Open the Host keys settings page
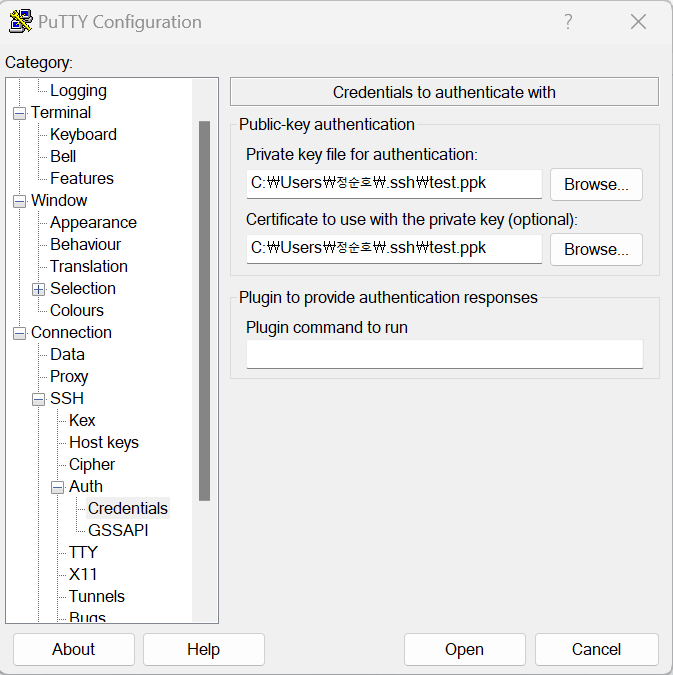 click(x=103, y=442)
